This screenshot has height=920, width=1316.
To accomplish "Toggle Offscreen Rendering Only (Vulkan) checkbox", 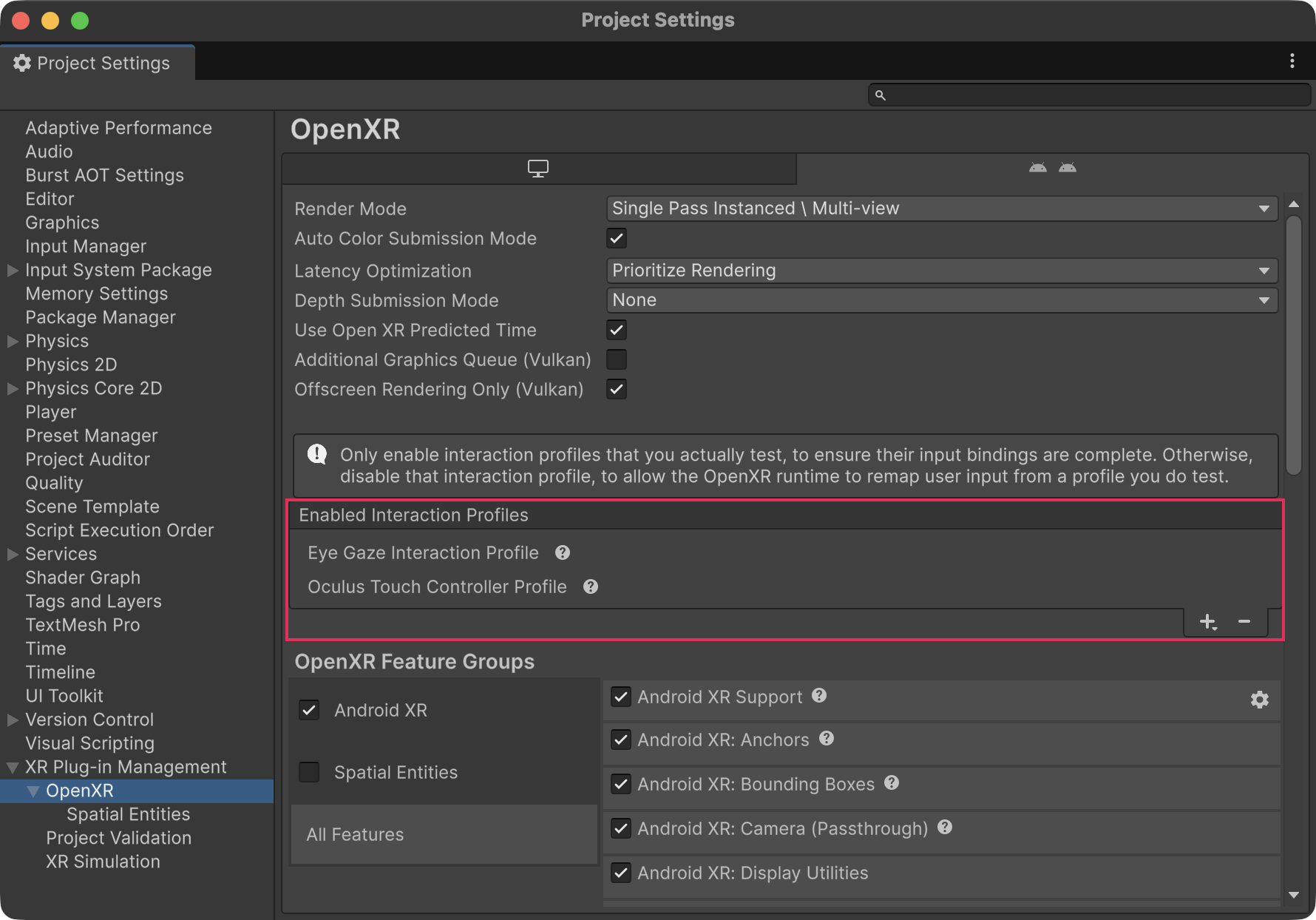I will (x=617, y=389).
